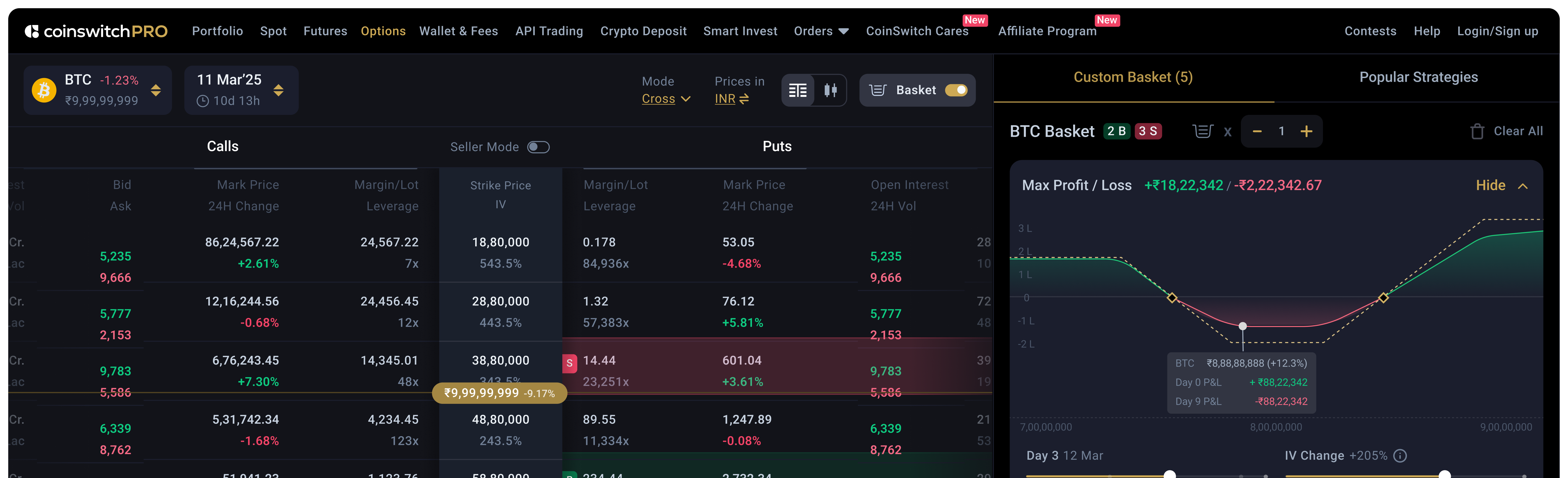Open the Futures menu item
The height and width of the screenshot is (478, 1568).
click(325, 31)
